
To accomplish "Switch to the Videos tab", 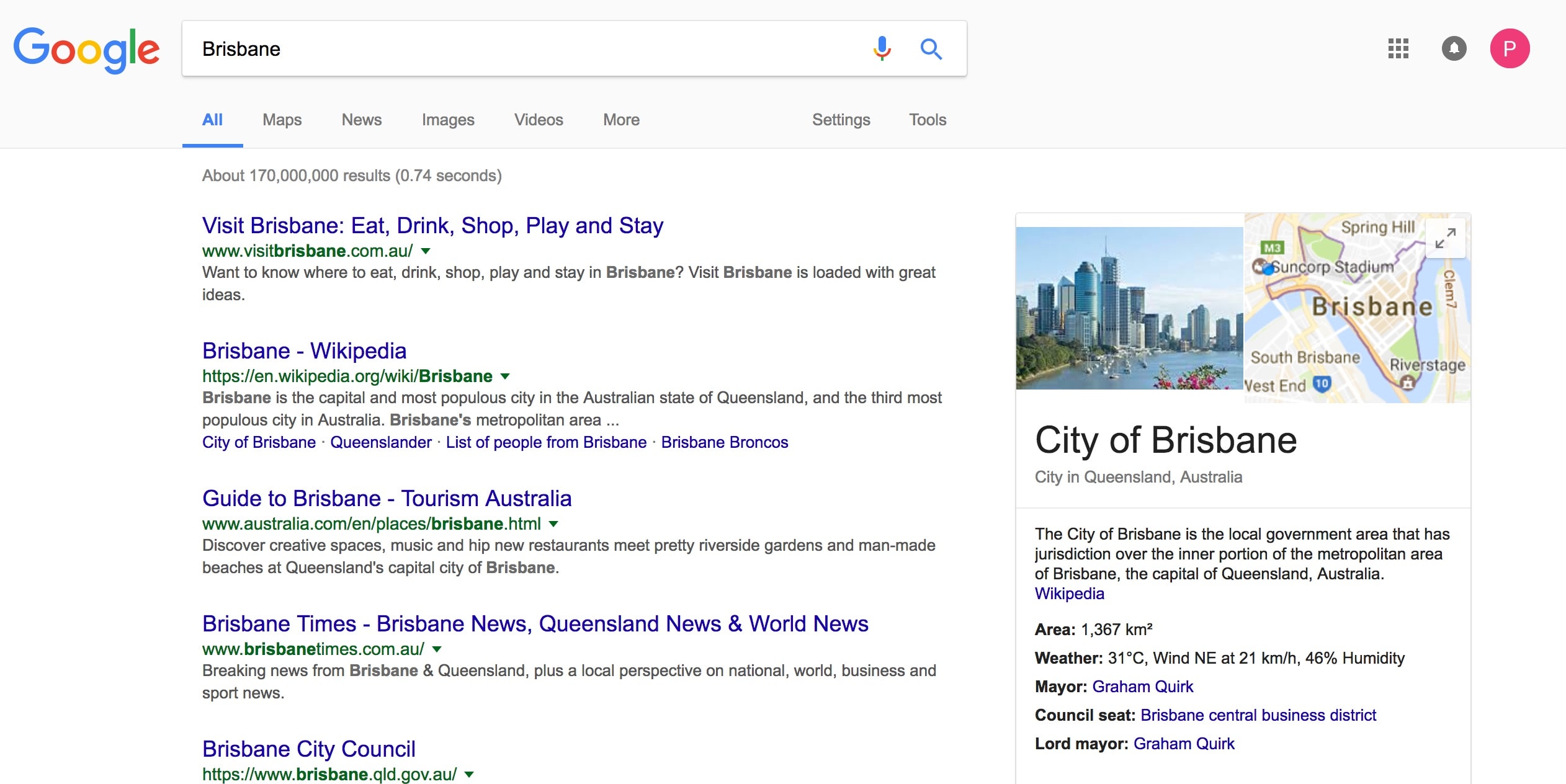I will click(x=539, y=120).
